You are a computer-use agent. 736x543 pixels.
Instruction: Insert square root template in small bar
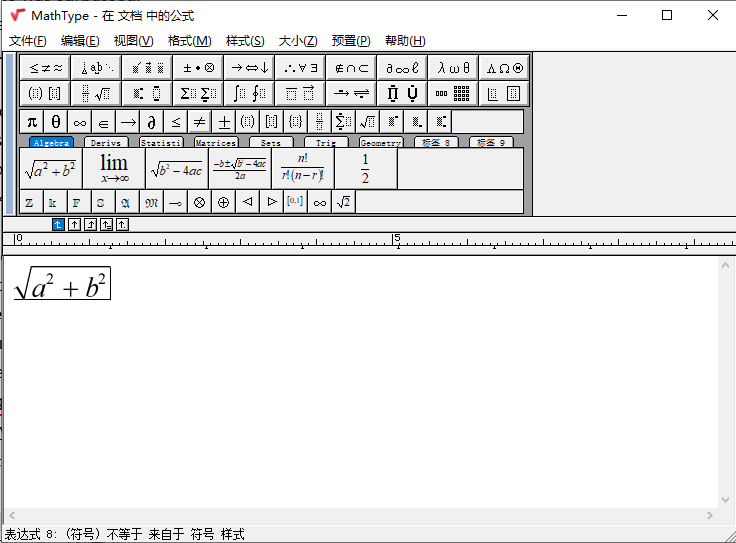click(368, 122)
